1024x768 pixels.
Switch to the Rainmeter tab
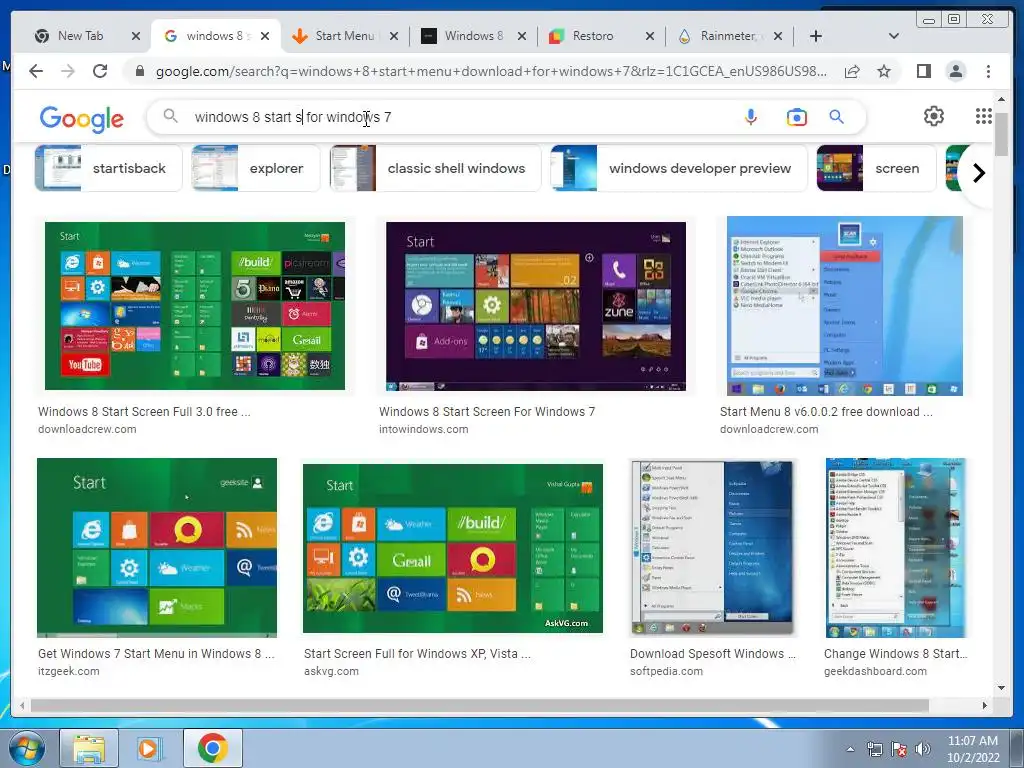728,36
